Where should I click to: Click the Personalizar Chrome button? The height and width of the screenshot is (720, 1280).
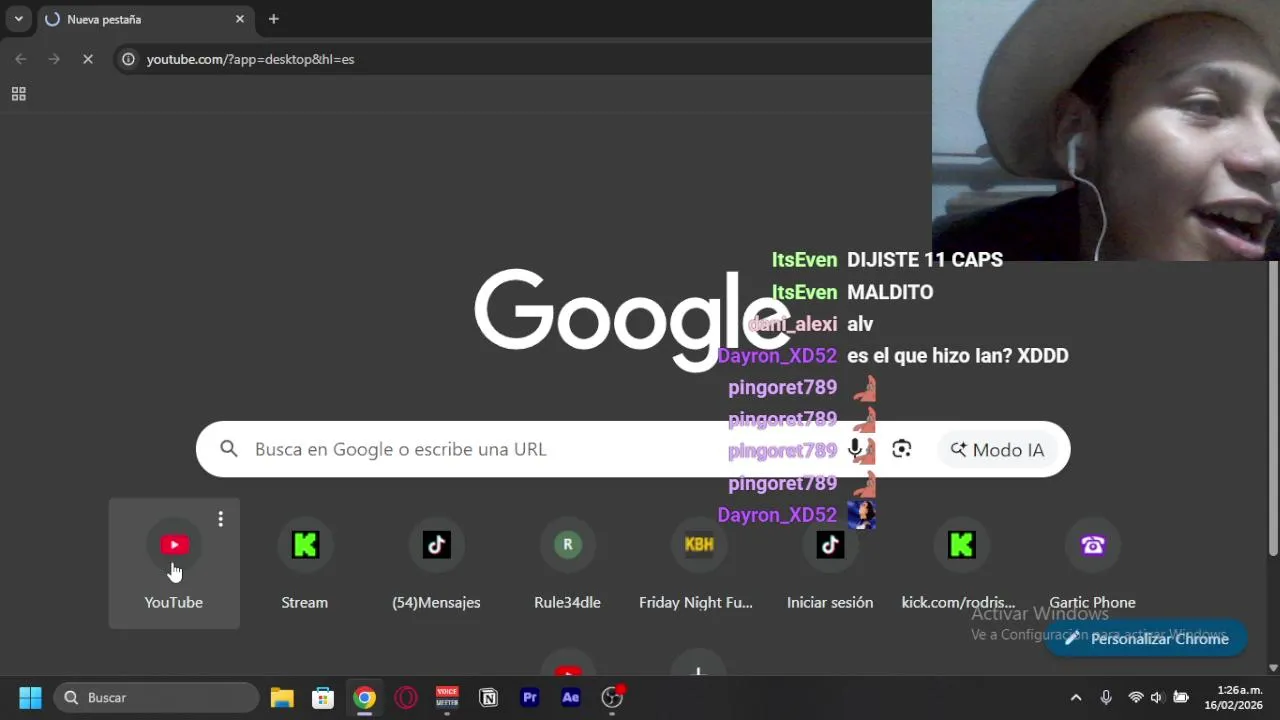(1146, 639)
